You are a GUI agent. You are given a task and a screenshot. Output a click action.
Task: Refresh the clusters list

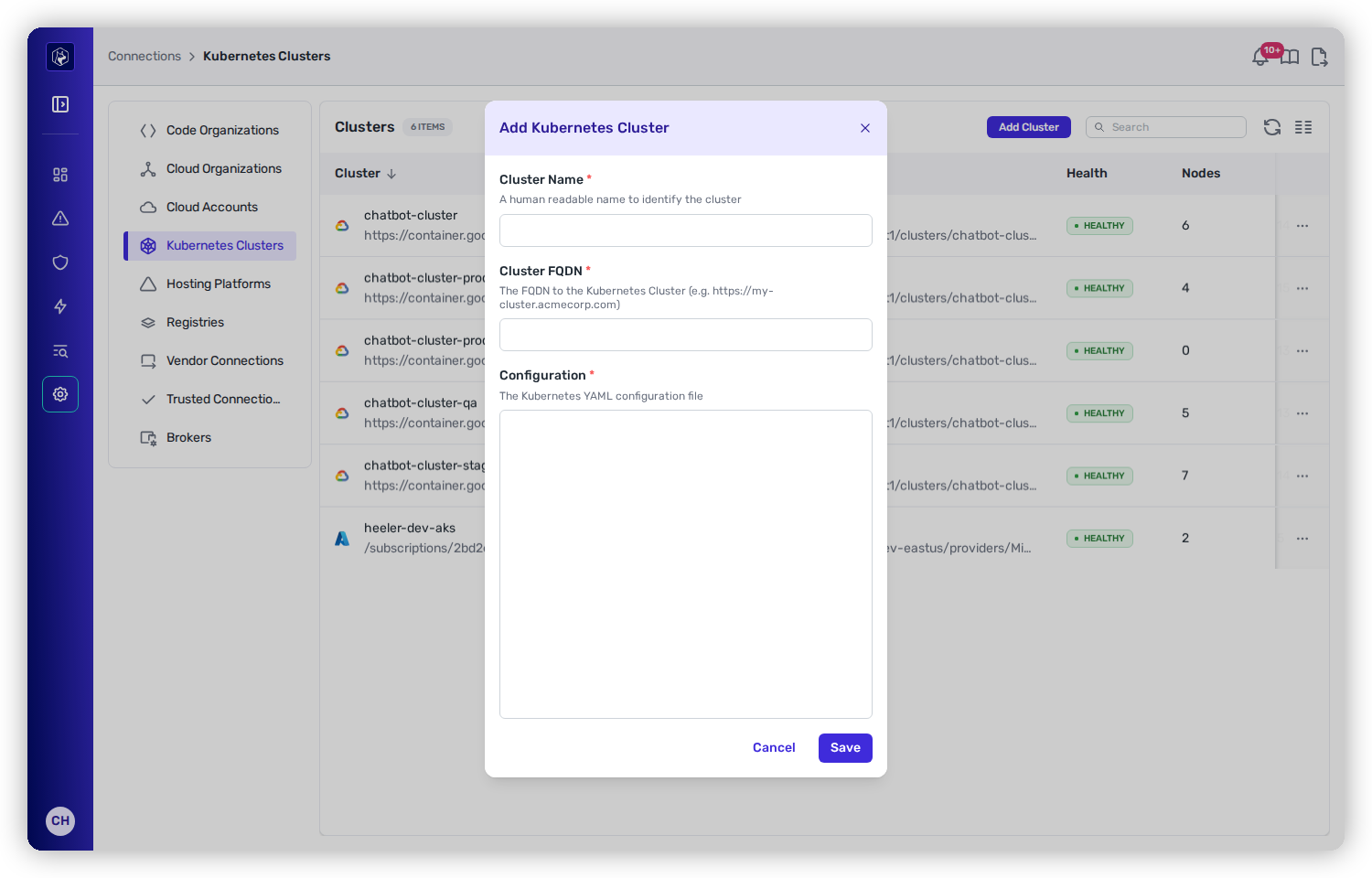[x=1272, y=127]
